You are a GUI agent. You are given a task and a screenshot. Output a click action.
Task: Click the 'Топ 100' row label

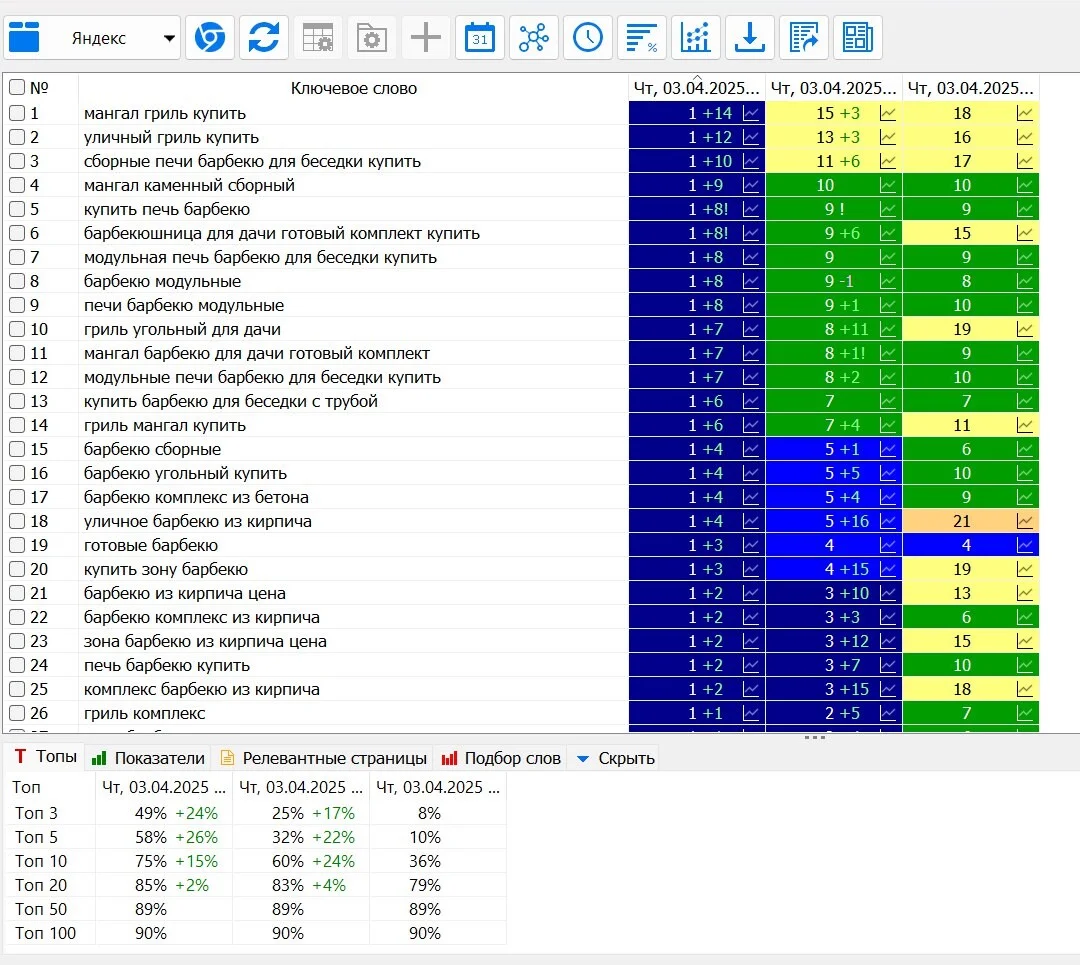[x=45, y=933]
